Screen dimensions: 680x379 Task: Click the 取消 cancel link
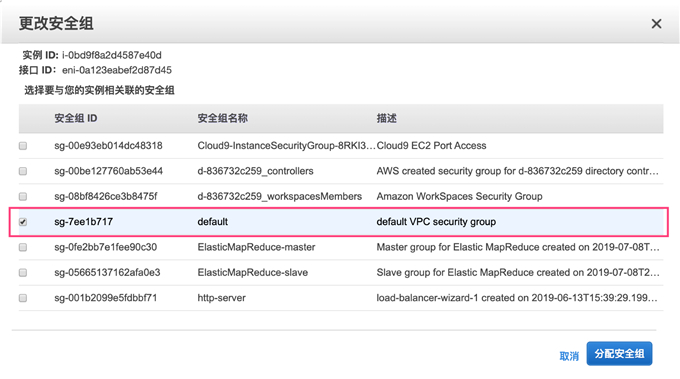(569, 356)
